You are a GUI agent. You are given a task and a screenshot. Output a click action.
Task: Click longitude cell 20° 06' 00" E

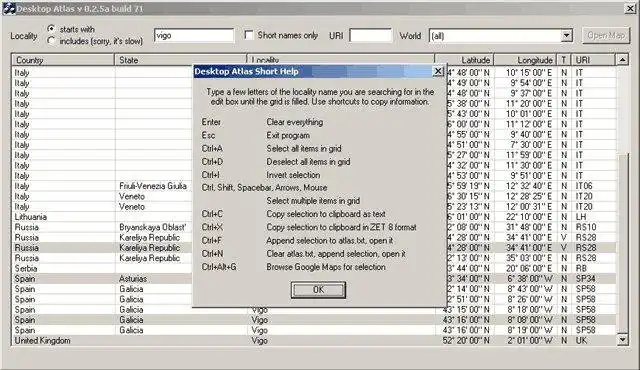(x=529, y=268)
